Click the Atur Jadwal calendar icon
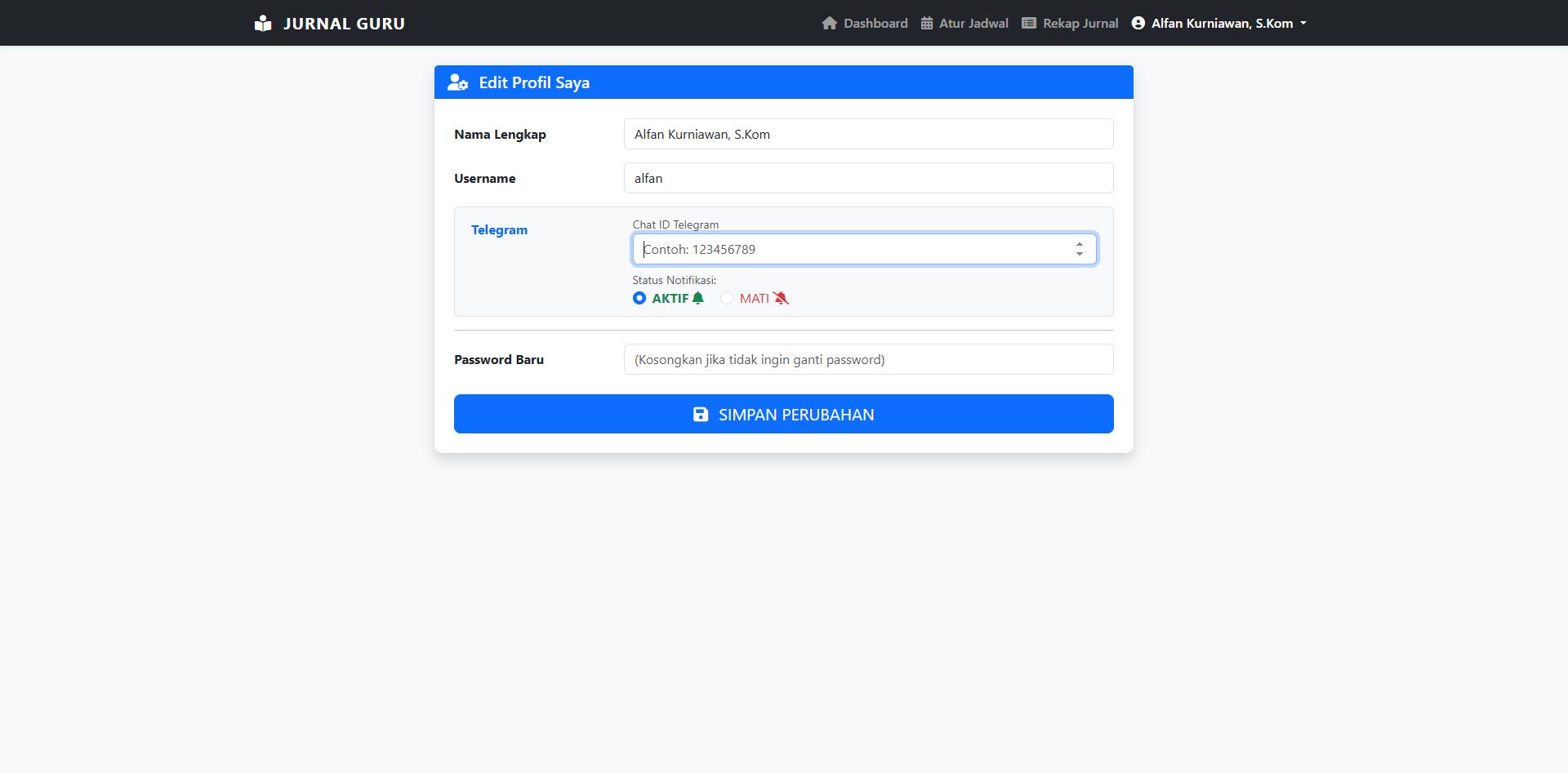1568x773 pixels. click(x=927, y=24)
